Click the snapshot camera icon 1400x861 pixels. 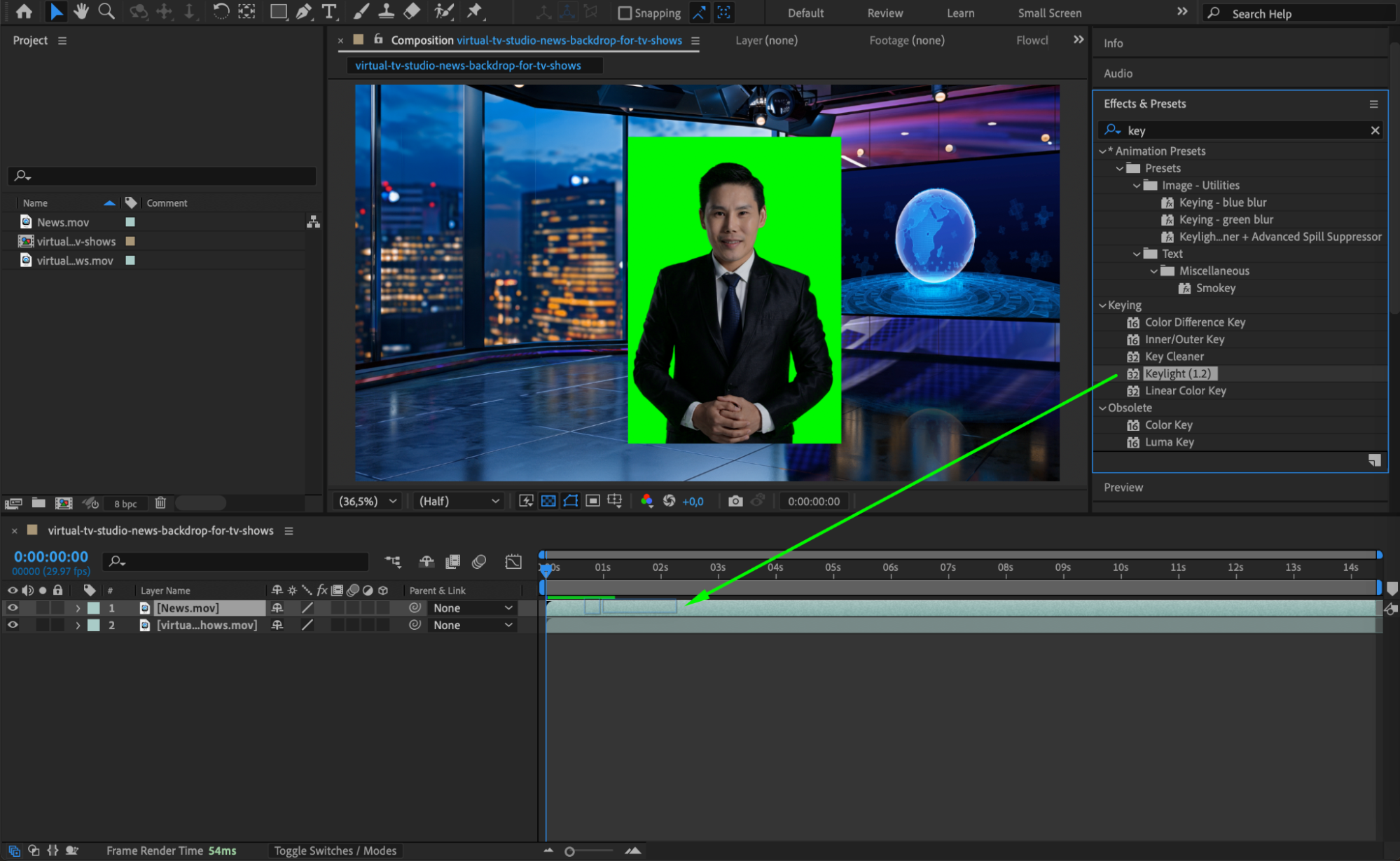tap(735, 501)
